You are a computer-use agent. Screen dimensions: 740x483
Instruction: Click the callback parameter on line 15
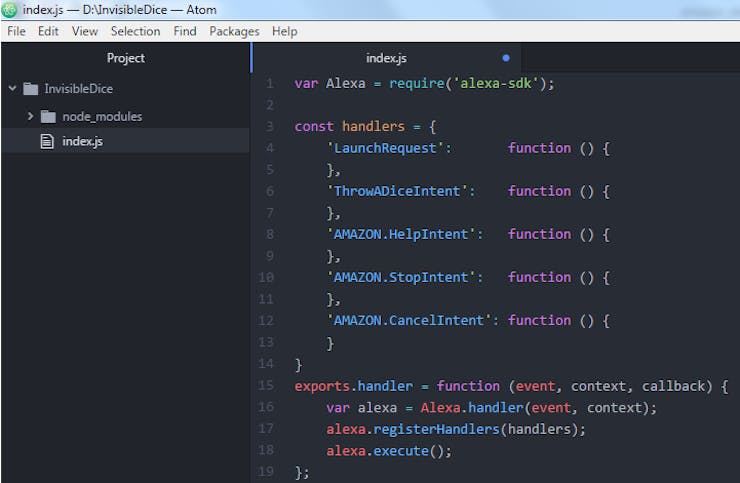673,386
